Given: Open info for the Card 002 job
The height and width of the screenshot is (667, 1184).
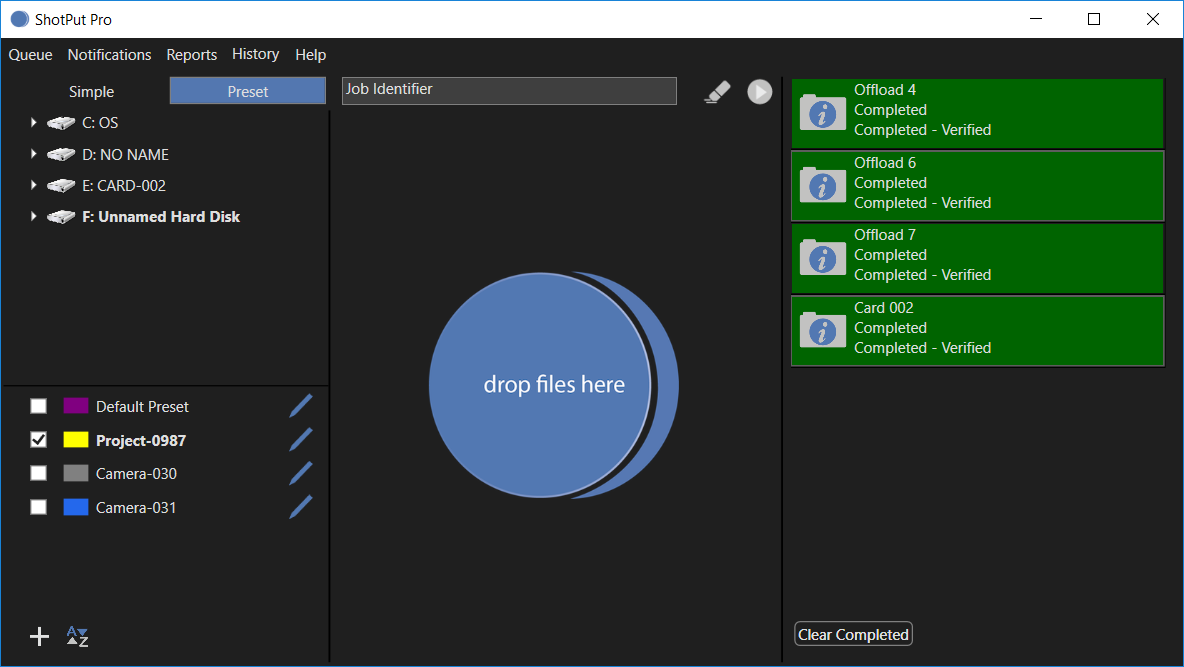Looking at the screenshot, I should (x=821, y=331).
